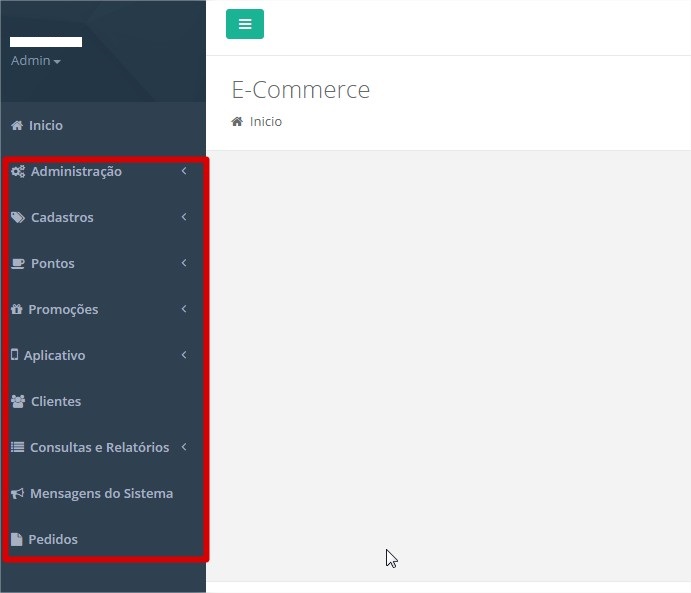Open the Pedidos menu item
691x593 pixels.
pyautogui.click(x=53, y=540)
